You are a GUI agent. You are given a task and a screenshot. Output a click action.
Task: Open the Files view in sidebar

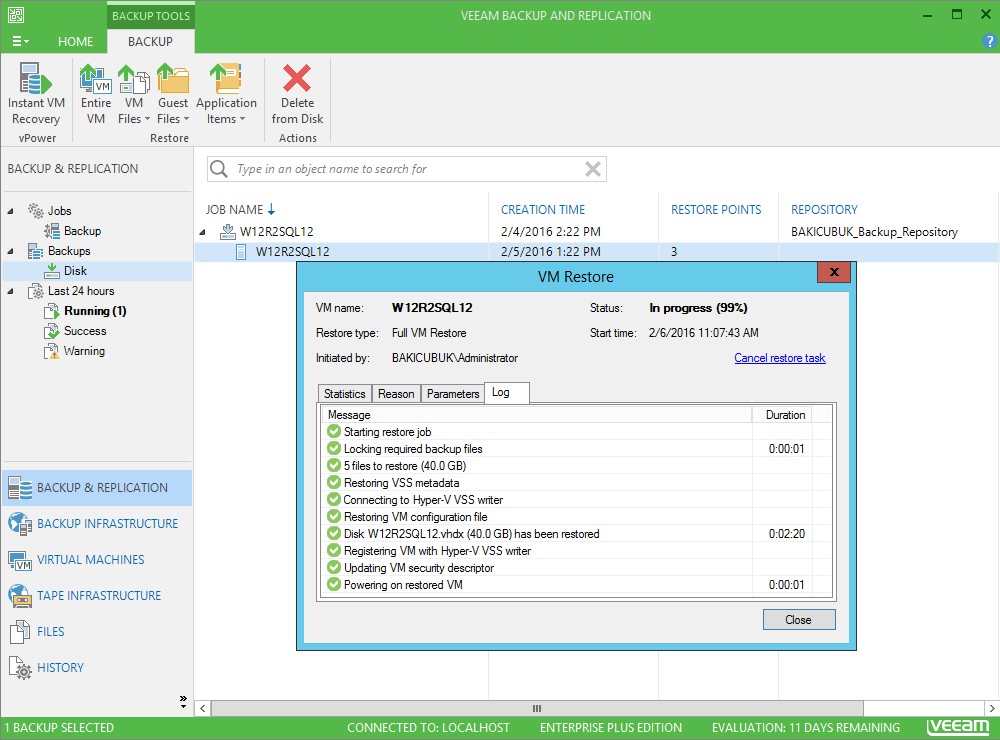pos(50,632)
